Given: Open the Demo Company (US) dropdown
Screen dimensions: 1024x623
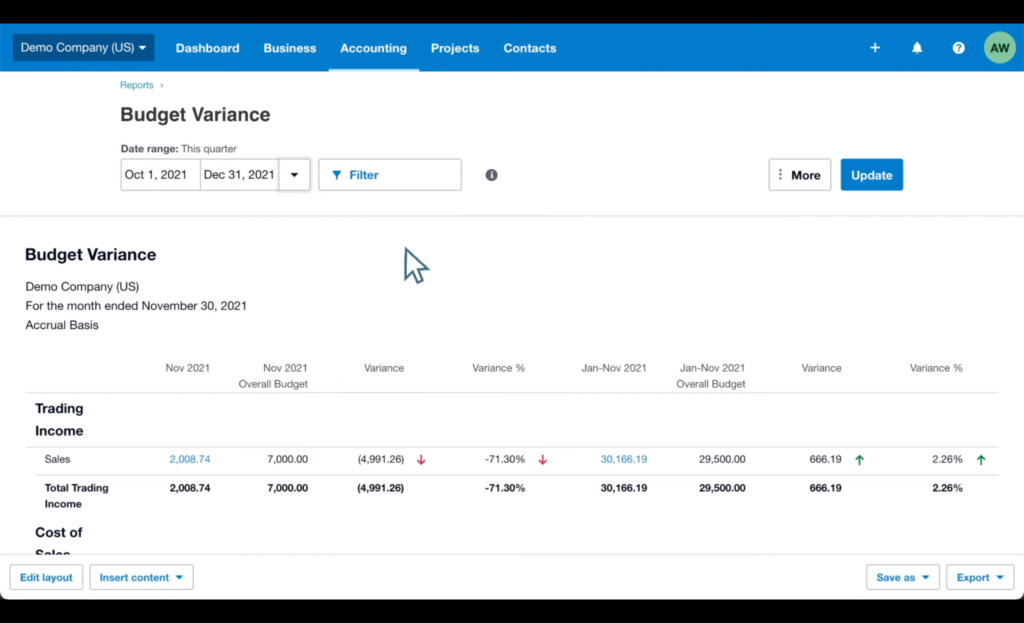Looking at the screenshot, I should [82, 47].
